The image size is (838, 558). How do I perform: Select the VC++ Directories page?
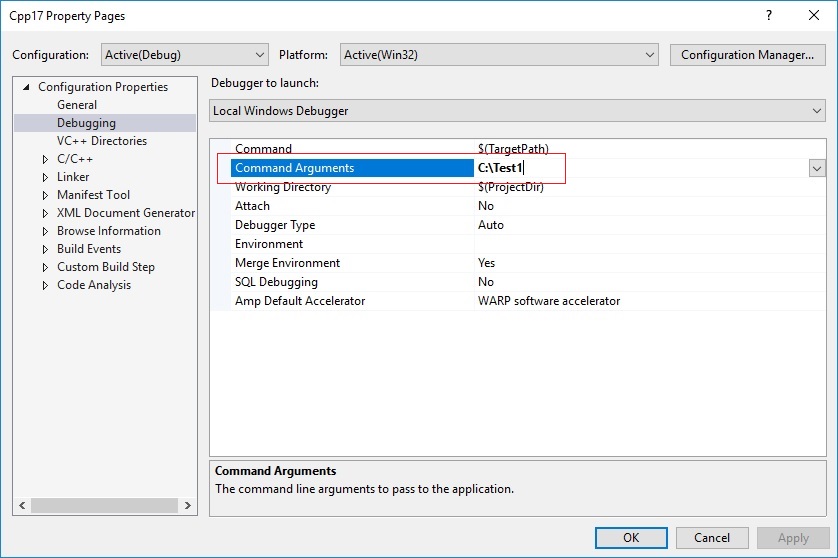click(102, 141)
